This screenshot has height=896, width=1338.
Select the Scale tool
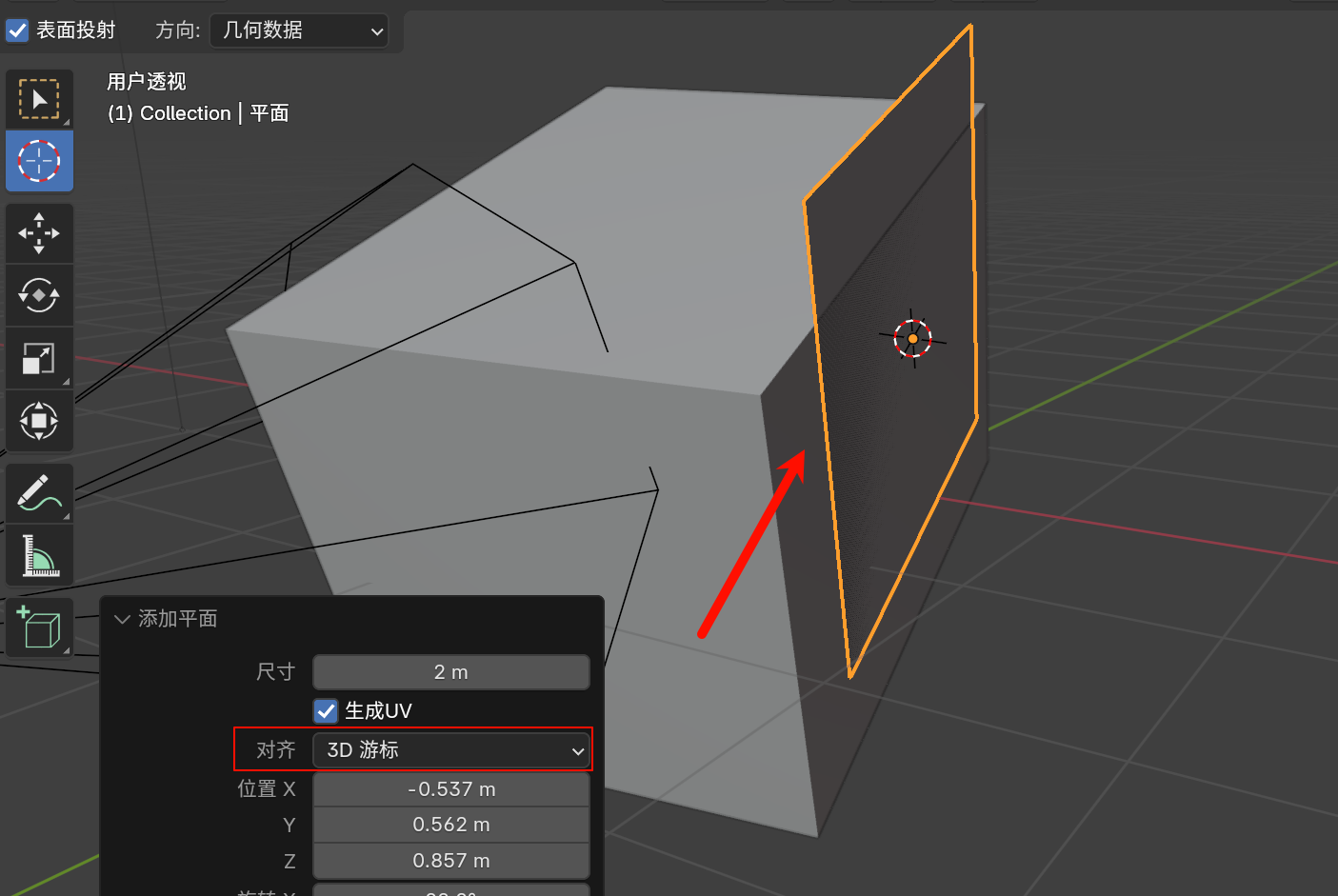[39, 358]
